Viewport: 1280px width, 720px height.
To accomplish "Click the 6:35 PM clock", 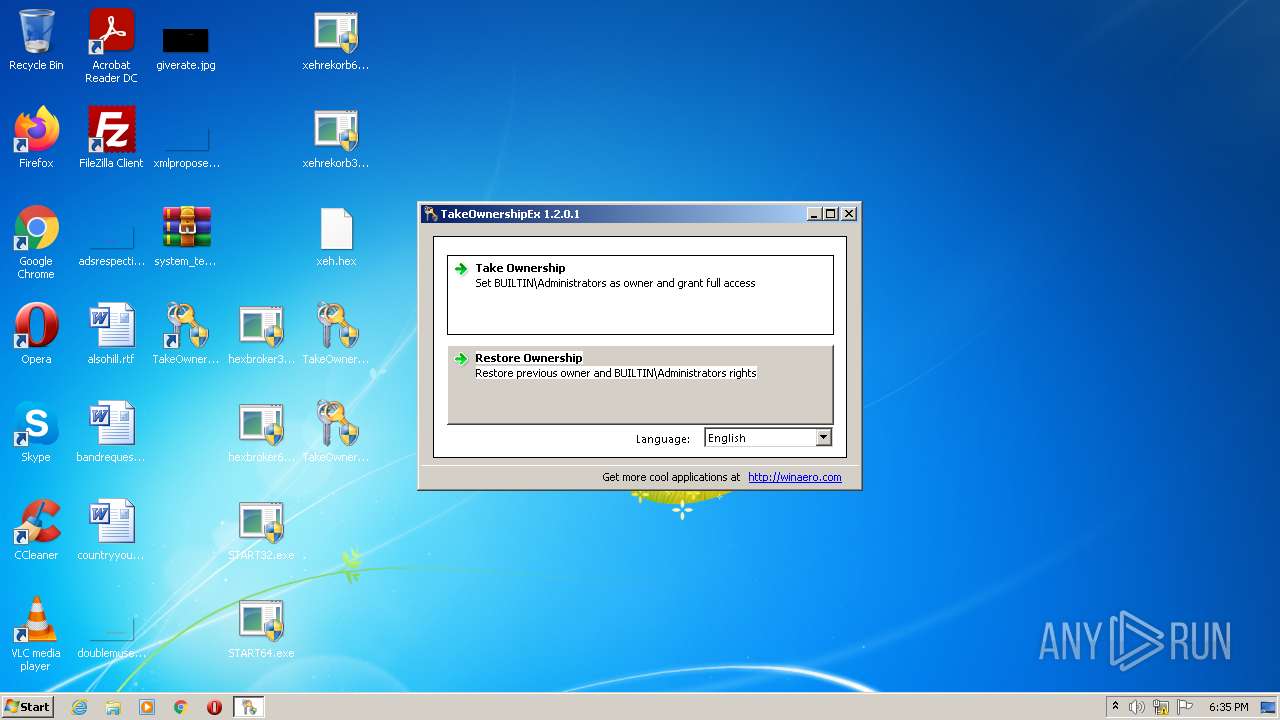I will [1228, 707].
